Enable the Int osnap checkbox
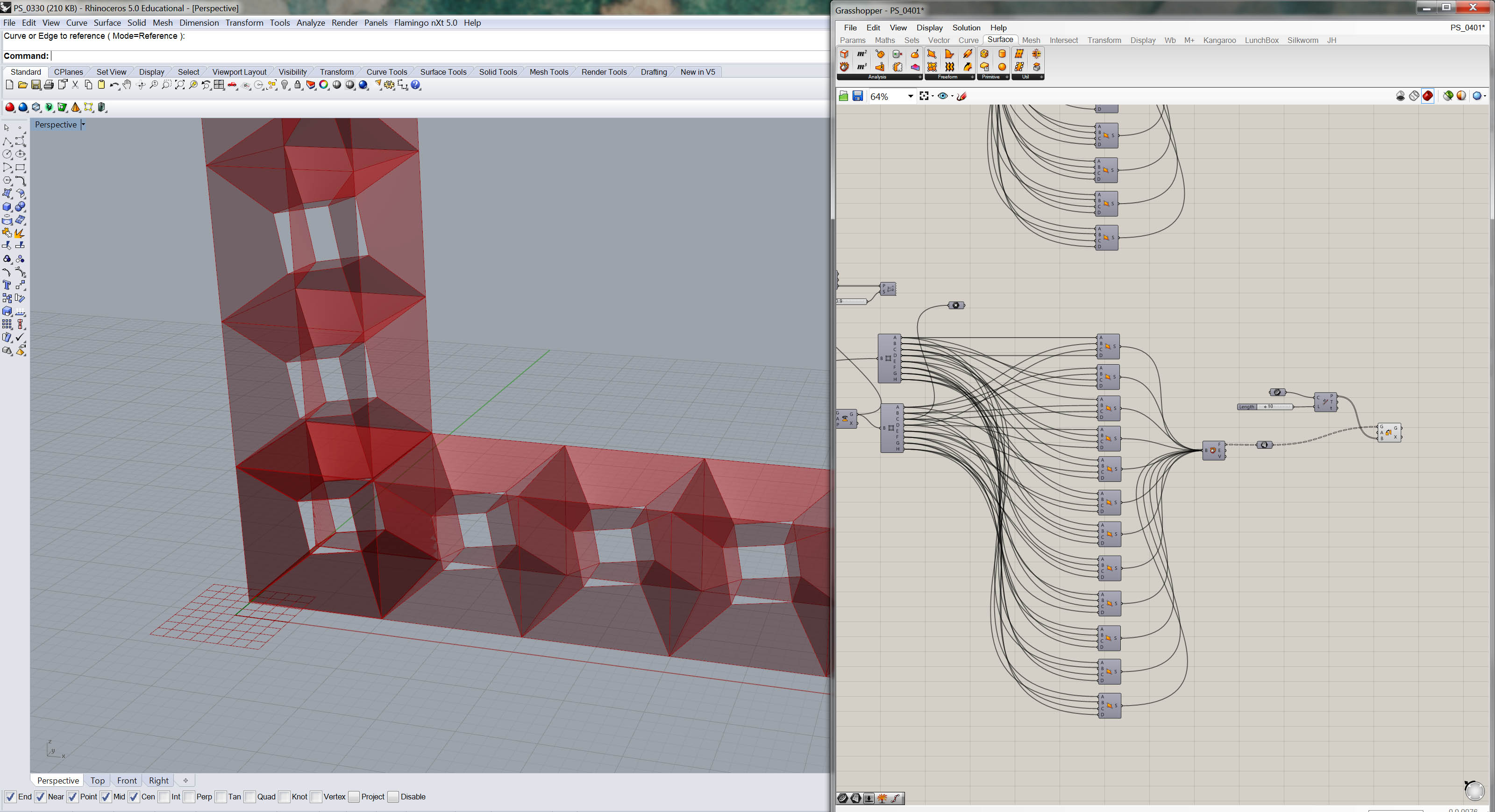This screenshot has height=812, width=1495. (x=164, y=797)
